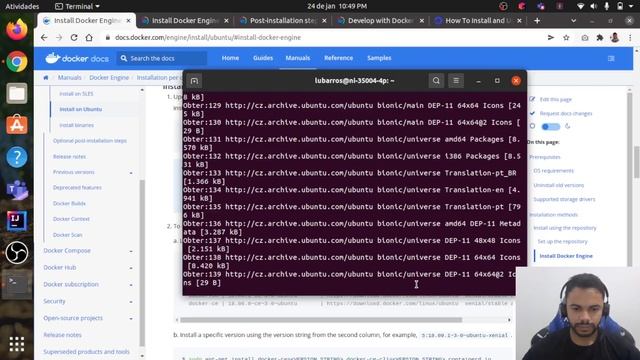Open a new terminal tab button

pos(194,81)
